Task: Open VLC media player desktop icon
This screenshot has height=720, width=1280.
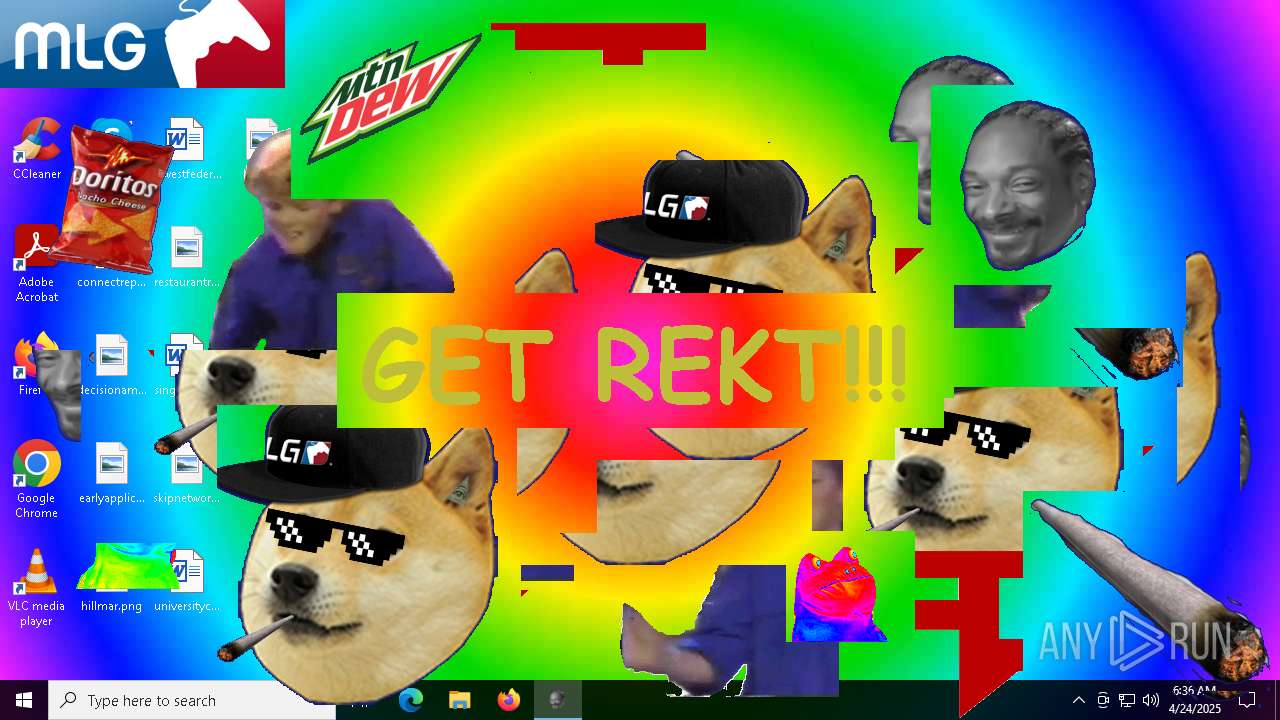Action: pos(37,588)
